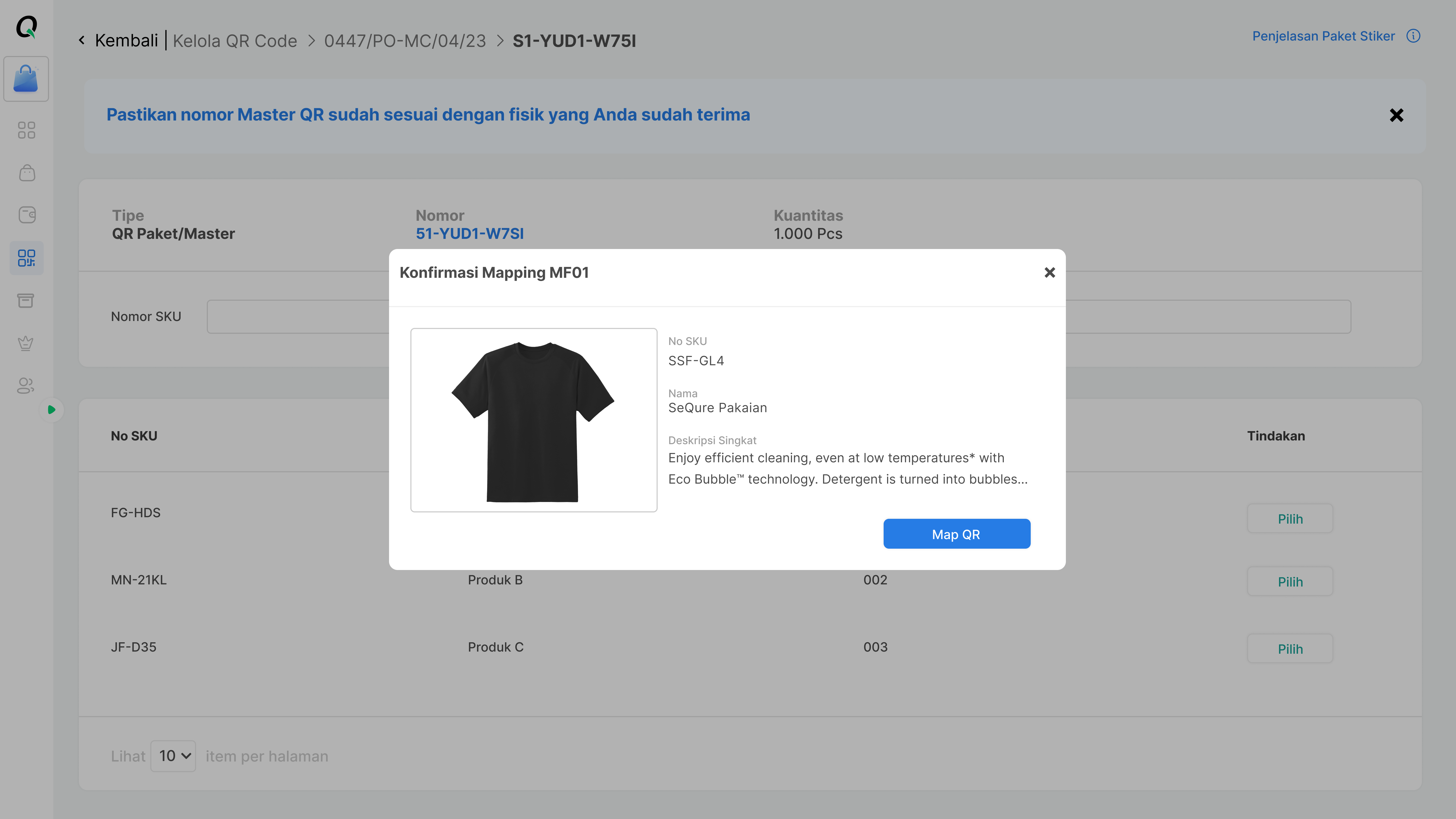Click Nomor link 51-YUD1-W7SI
1456x819 pixels.
(470, 234)
